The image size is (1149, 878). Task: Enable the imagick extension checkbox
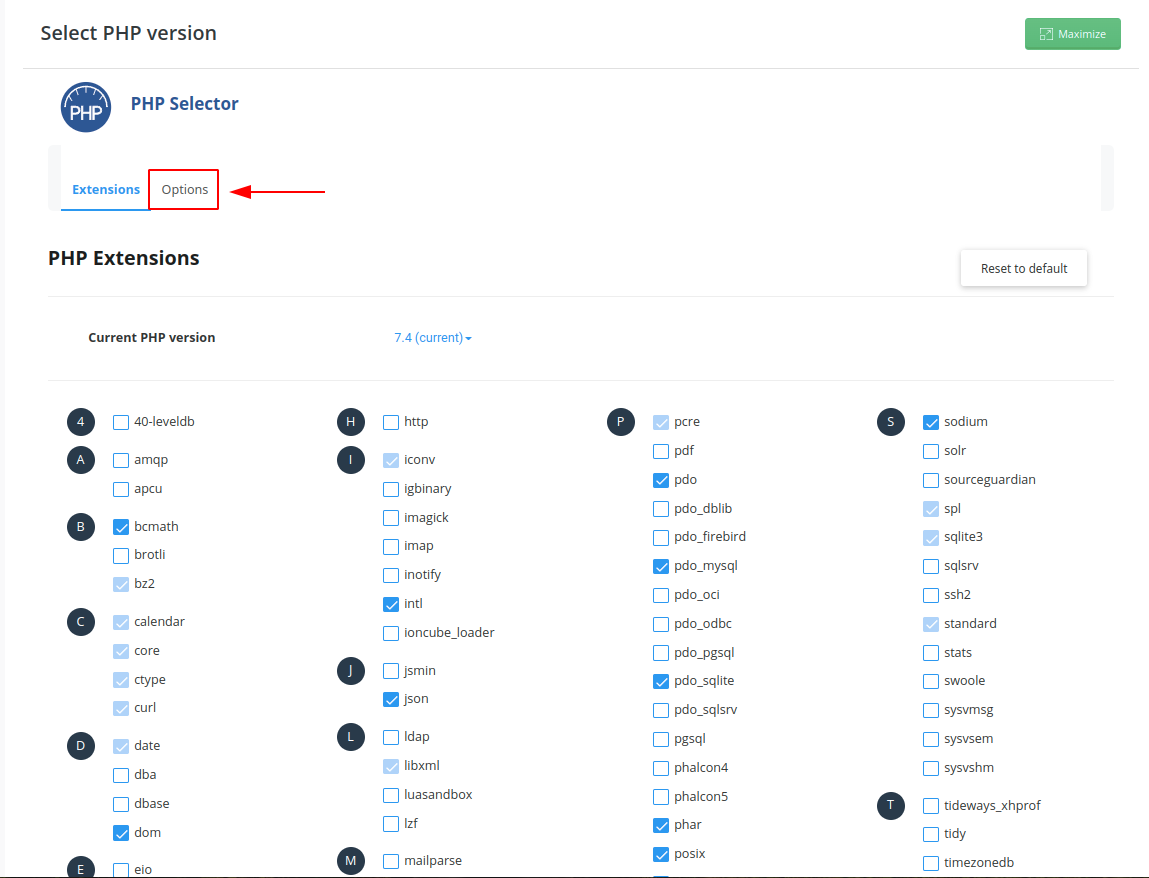391,518
